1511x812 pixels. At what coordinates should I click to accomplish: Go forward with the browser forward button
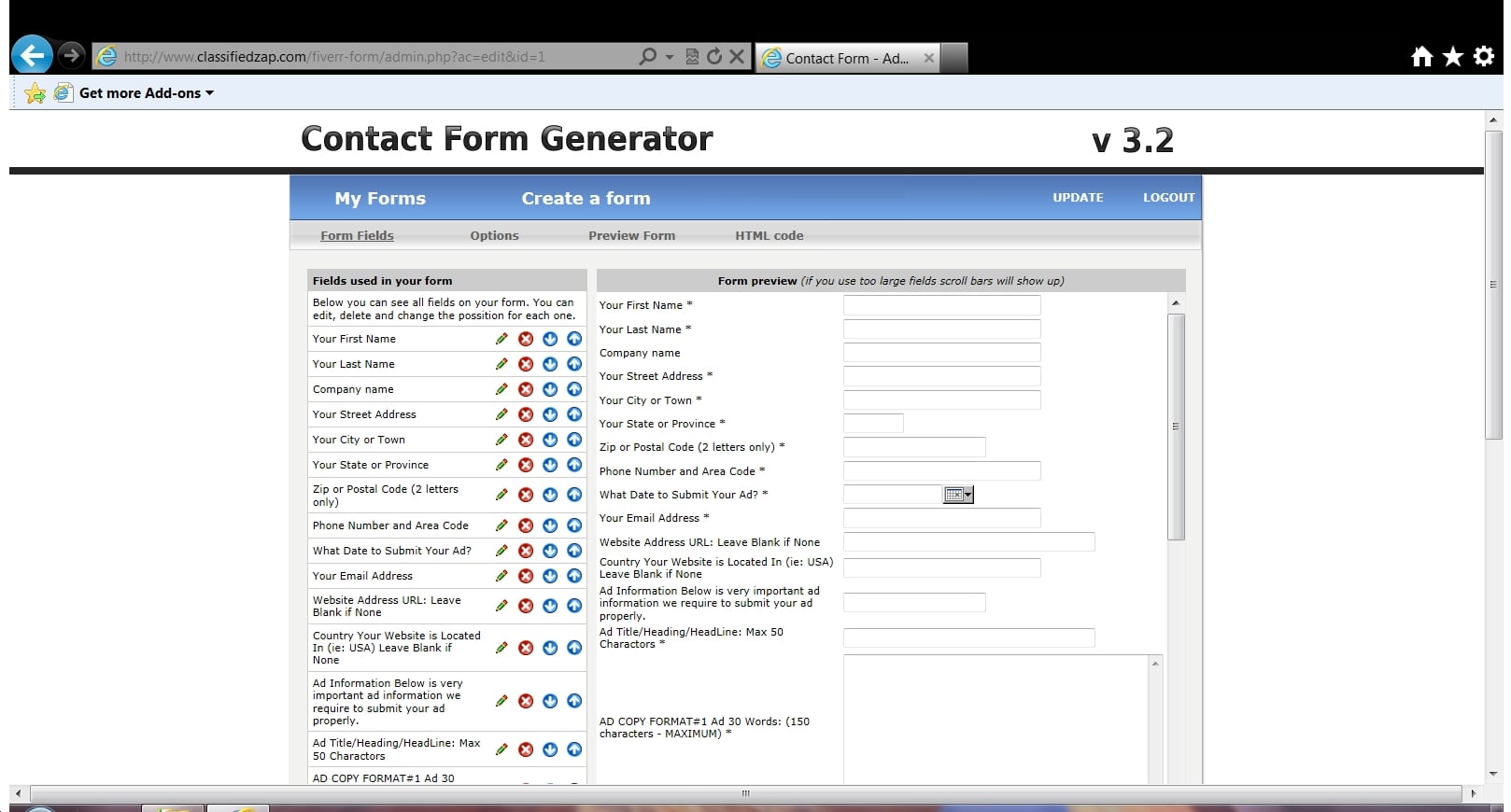click(71, 56)
